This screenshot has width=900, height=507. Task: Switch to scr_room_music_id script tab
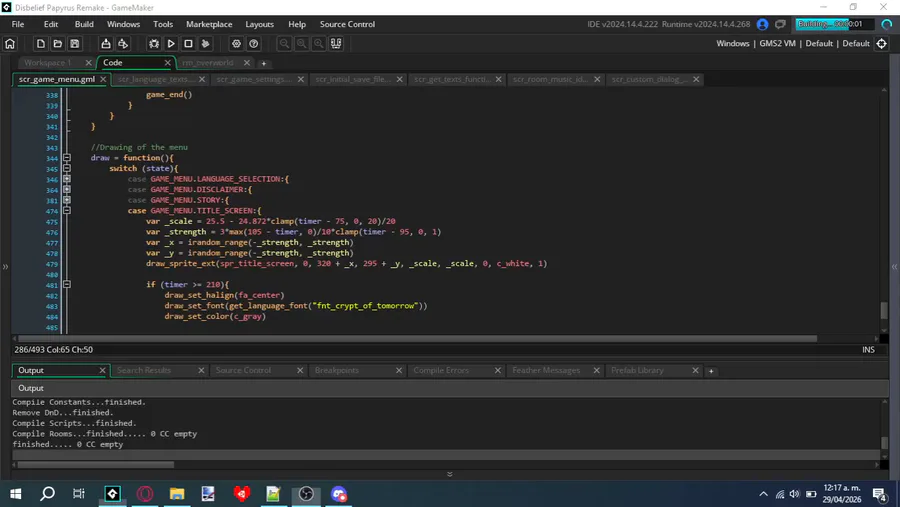tap(550, 79)
